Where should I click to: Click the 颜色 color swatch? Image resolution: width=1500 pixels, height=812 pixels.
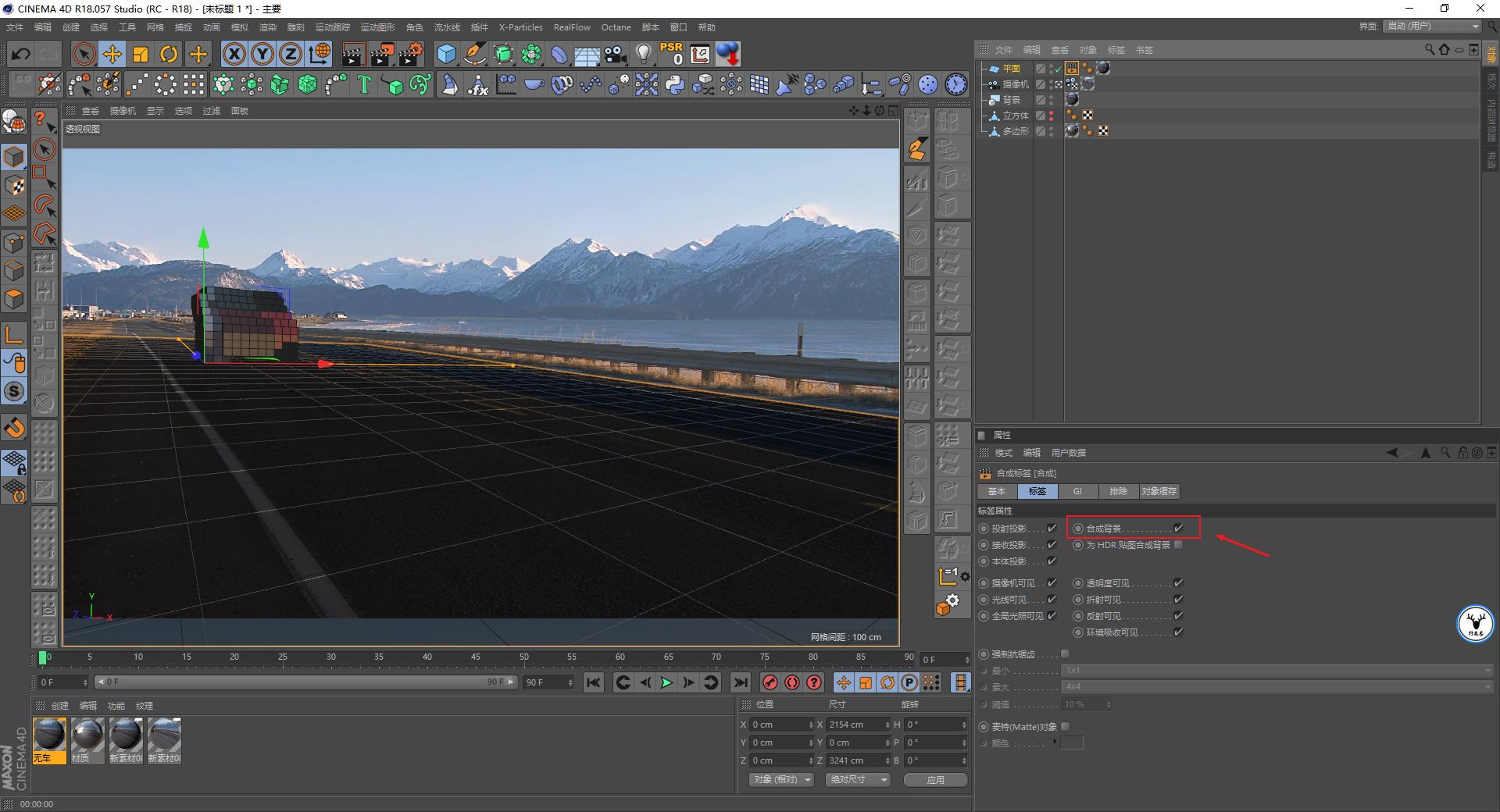click(x=1071, y=743)
